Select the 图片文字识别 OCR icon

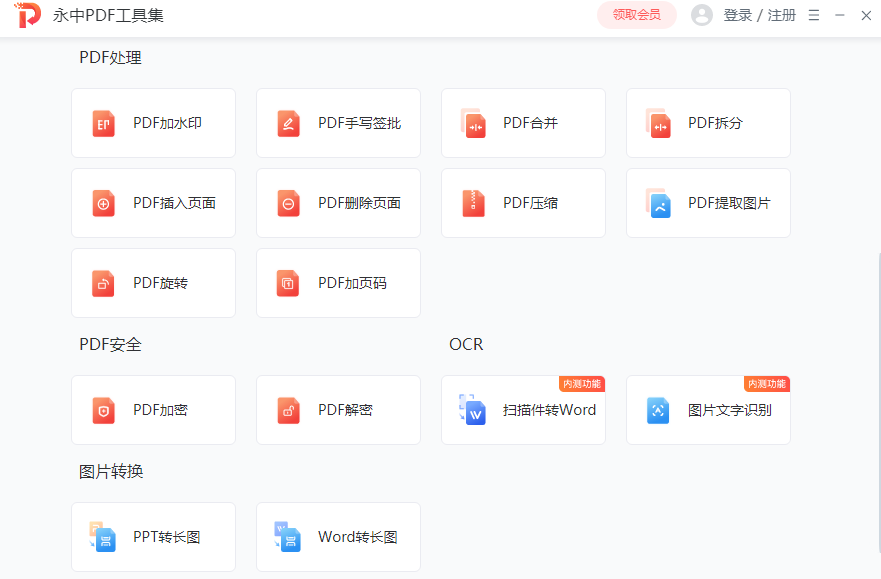(658, 411)
